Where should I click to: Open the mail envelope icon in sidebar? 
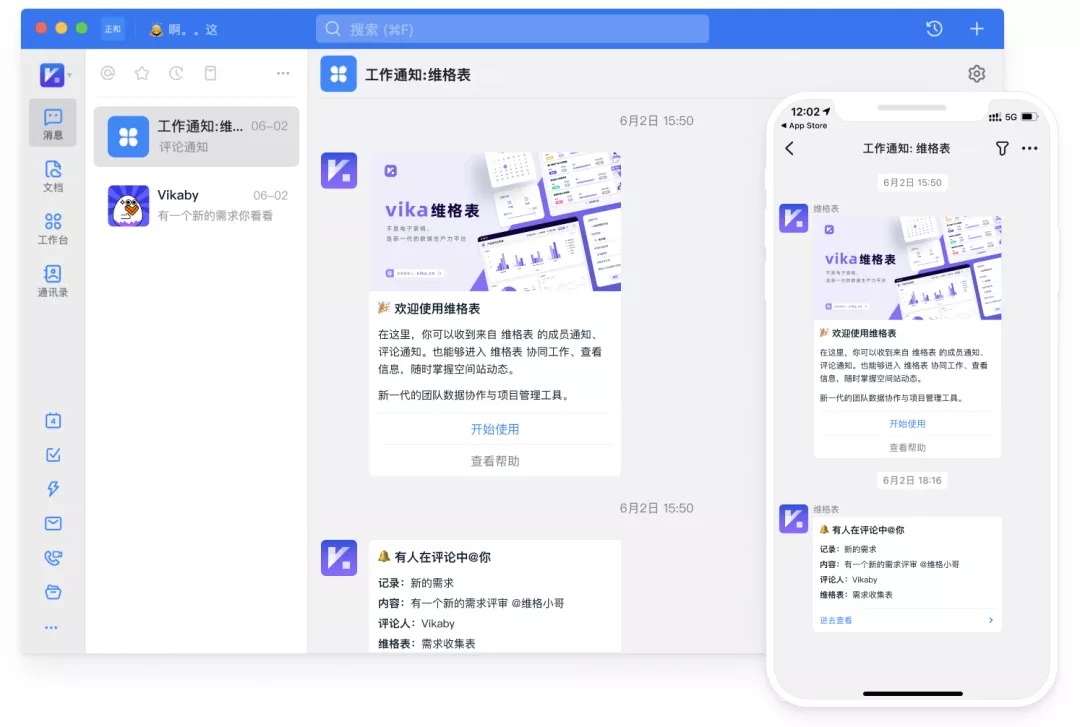(53, 523)
